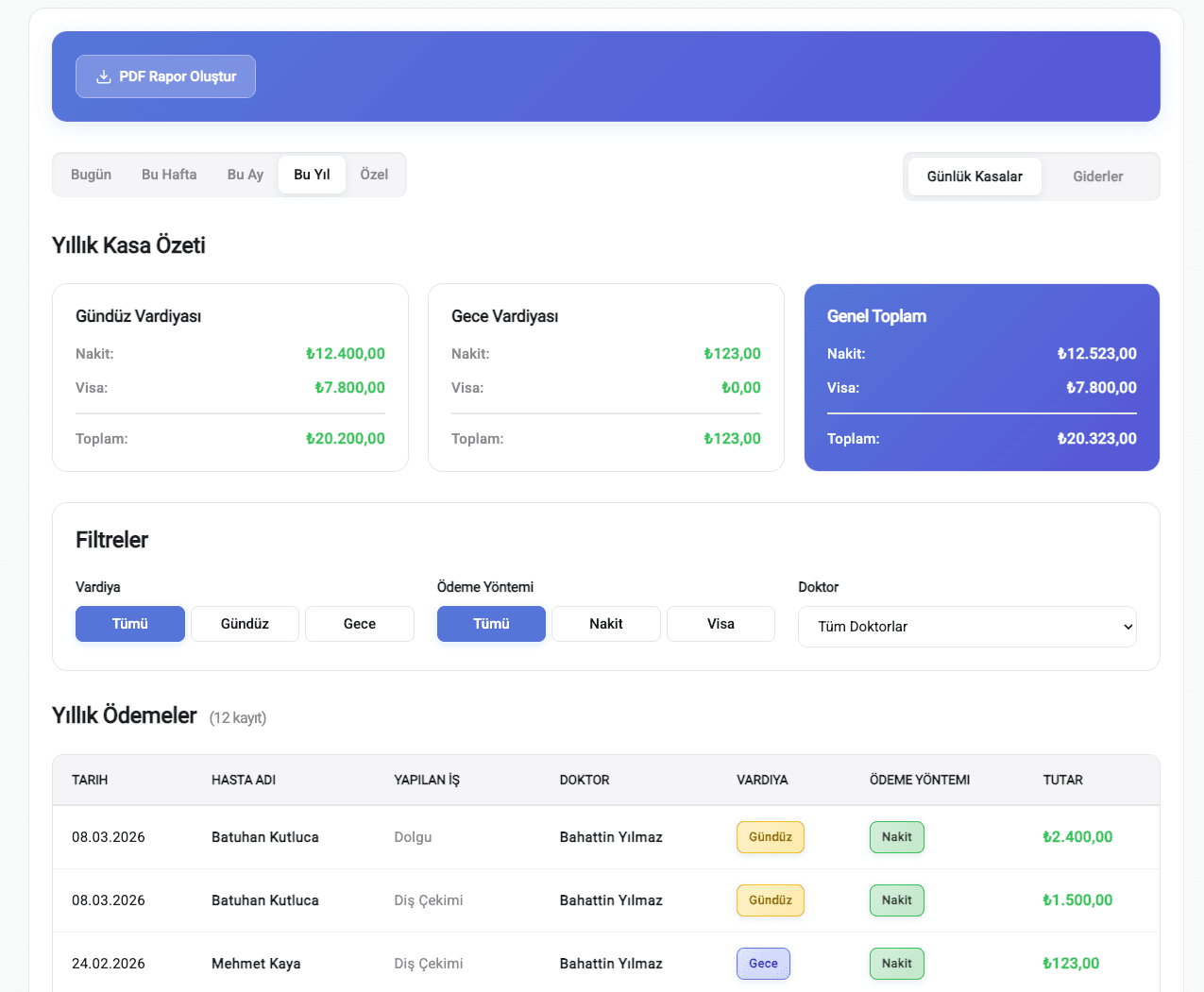Click Gündüz Vardiyası Nakit ₺12.400,00 value
This screenshot has width=1204, height=992.
(x=346, y=354)
